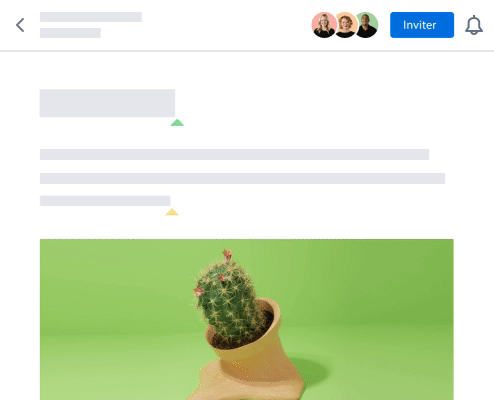Click the large gray heading placeholder block
The image size is (494, 400).
107,103
